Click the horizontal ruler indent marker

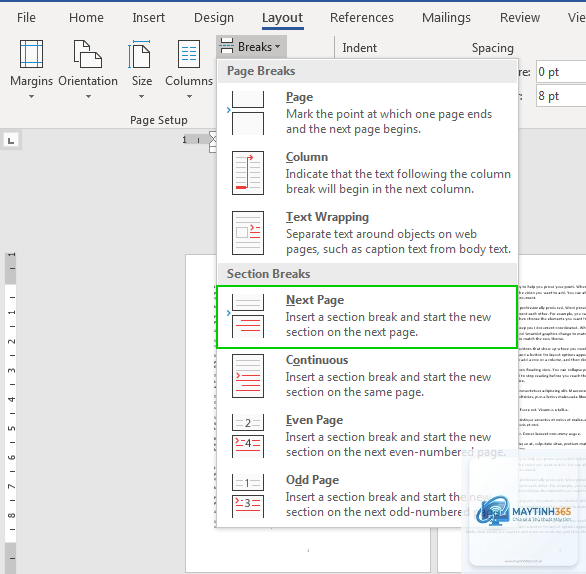[x=213, y=143]
